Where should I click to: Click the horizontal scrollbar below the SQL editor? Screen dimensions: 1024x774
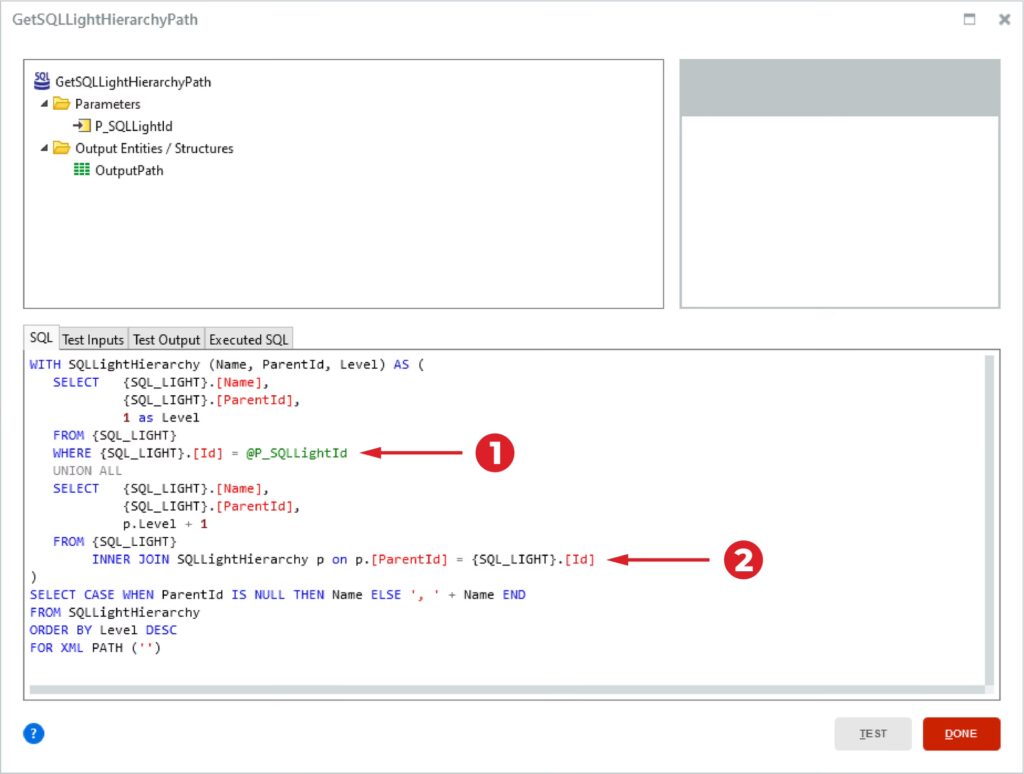click(x=500, y=690)
